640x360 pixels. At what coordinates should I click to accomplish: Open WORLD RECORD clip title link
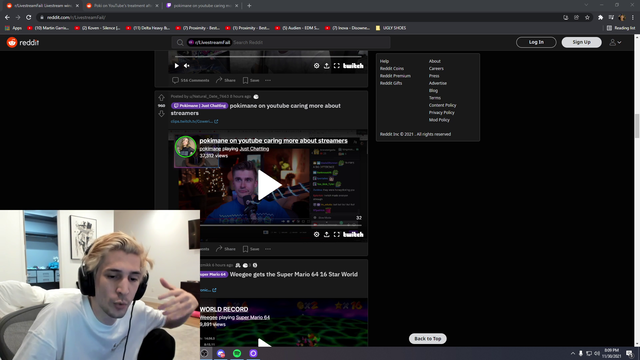(224, 309)
